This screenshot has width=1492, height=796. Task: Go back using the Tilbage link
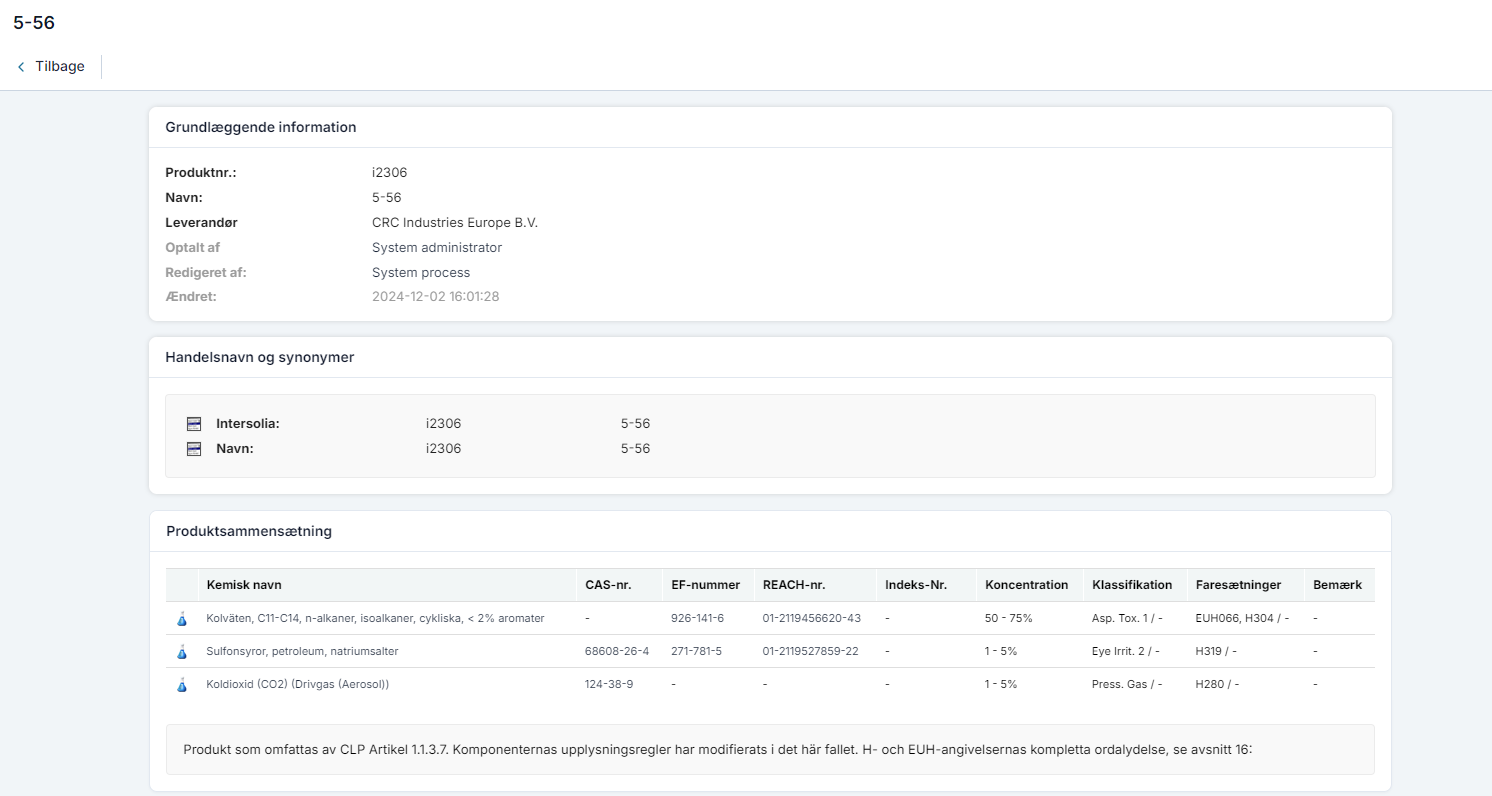(x=59, y=67)
